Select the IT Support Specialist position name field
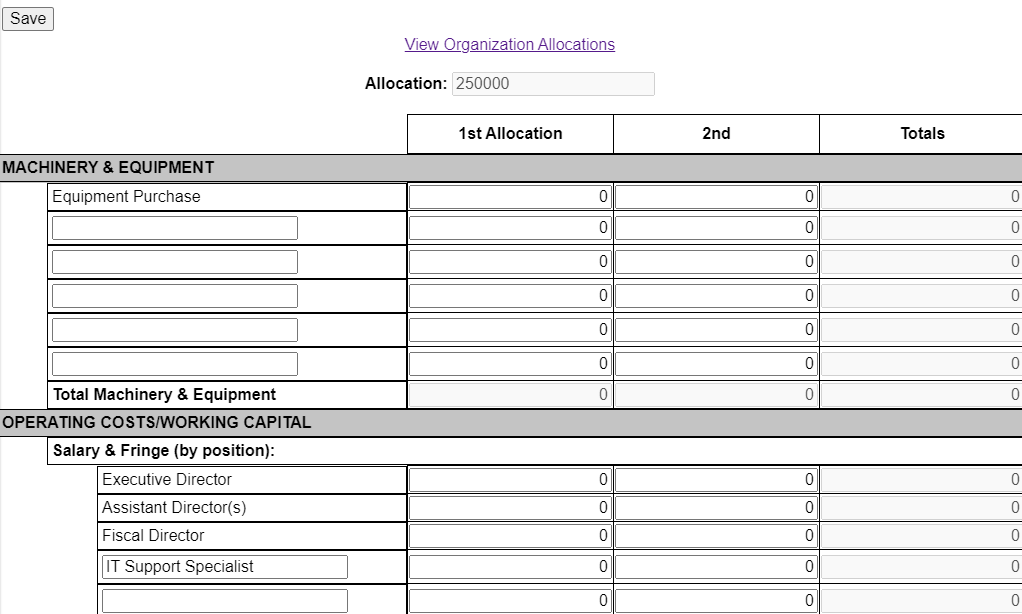Viewport: 1022px width, 614px height. coord(224,566)
